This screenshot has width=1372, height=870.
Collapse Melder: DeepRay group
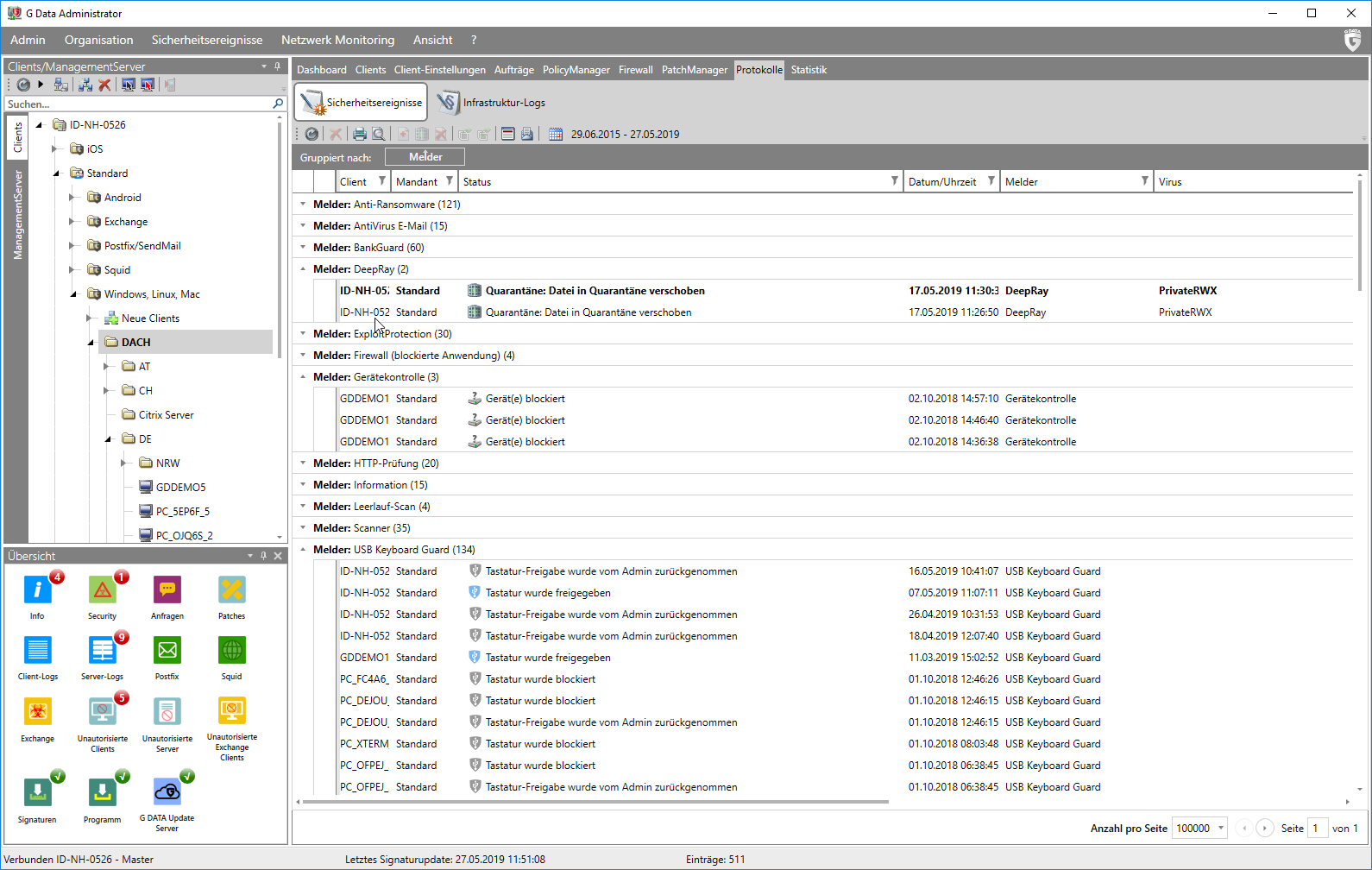pos(303,269)
